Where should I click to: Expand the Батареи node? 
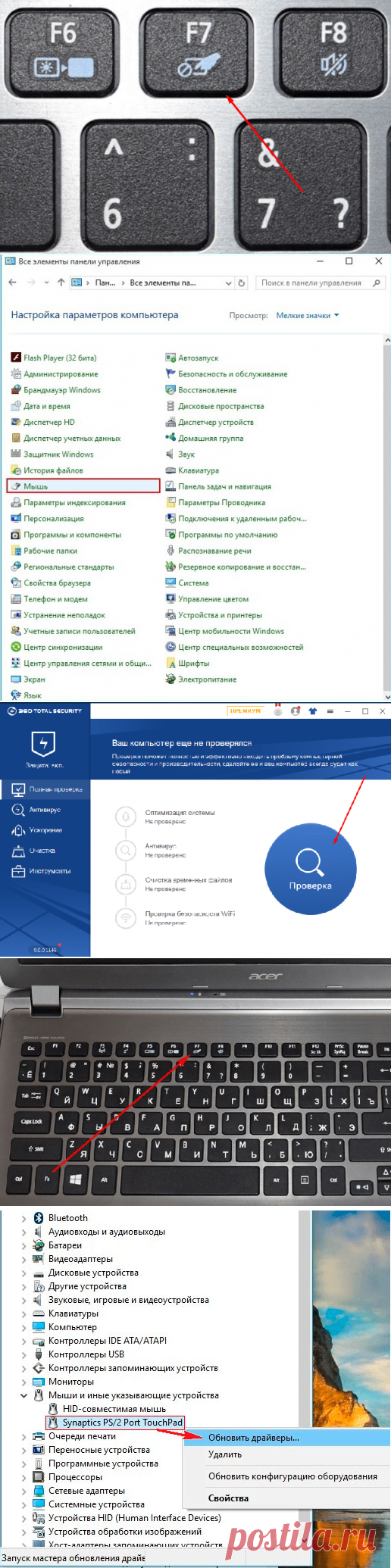(x=23, y=1245)
